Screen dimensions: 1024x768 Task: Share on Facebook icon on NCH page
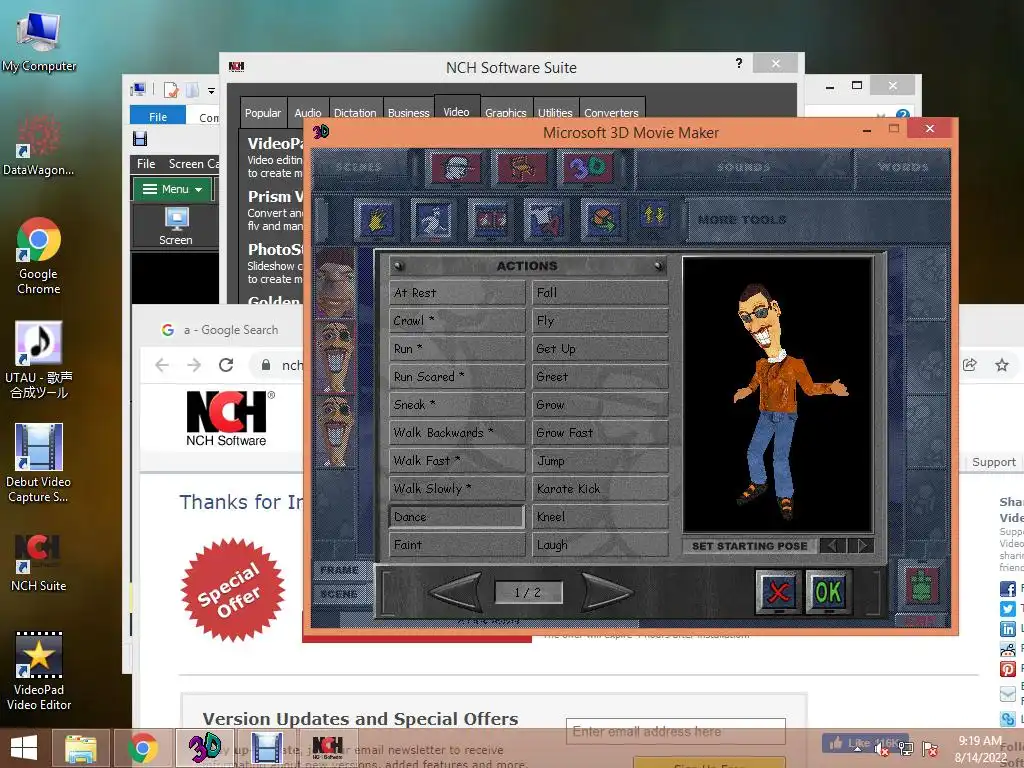(x=1008, y=588)
